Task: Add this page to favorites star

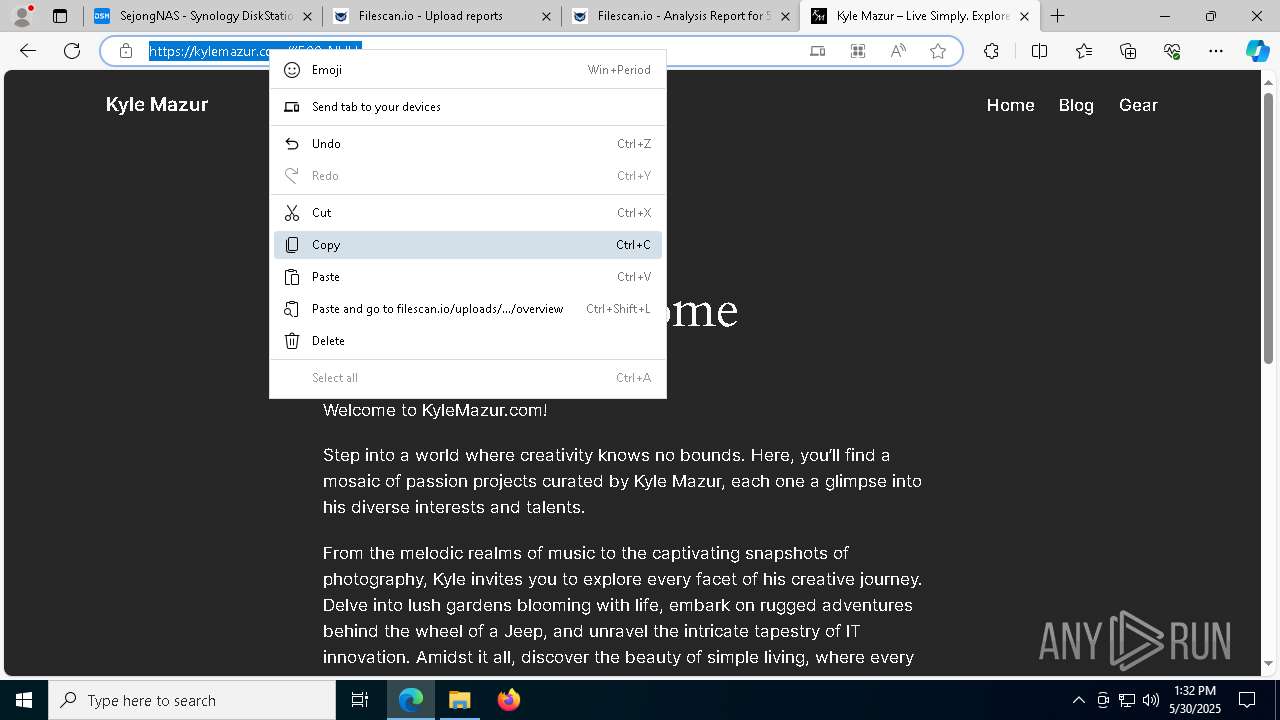Action: pyautogui.click(x=938, y=51)
